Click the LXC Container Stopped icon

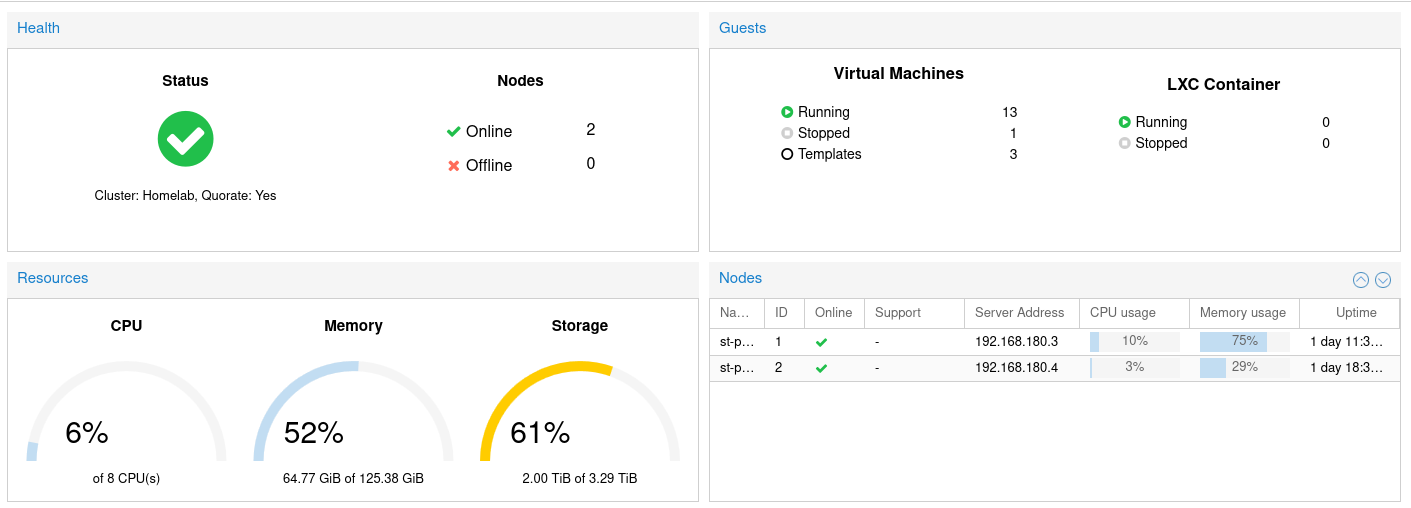point(1125,143)
